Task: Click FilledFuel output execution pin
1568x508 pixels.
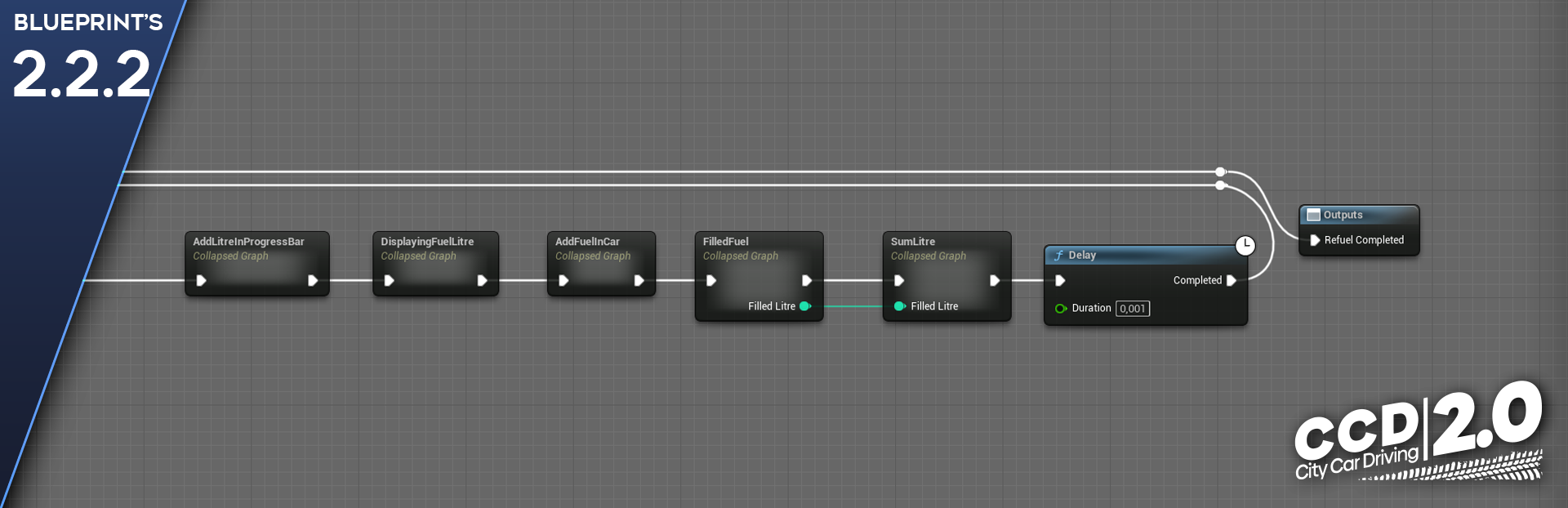Action: click(807, 280)
